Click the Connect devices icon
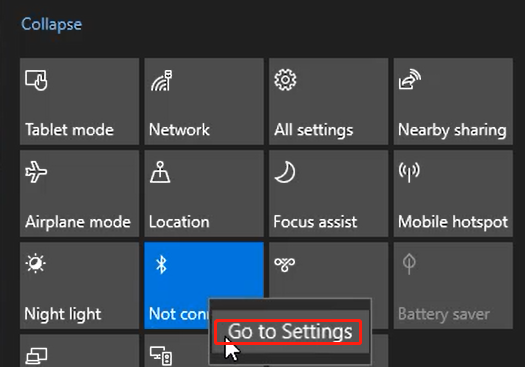Screen dimensions: 525x367 click(x=161, y=356)
